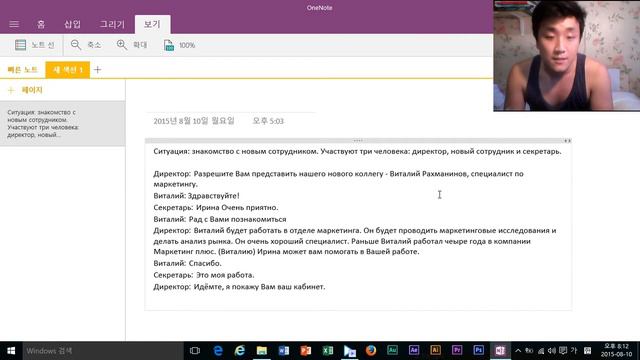Open File Explorer from taskbar
640x360 pixels.
coord(262,351)
